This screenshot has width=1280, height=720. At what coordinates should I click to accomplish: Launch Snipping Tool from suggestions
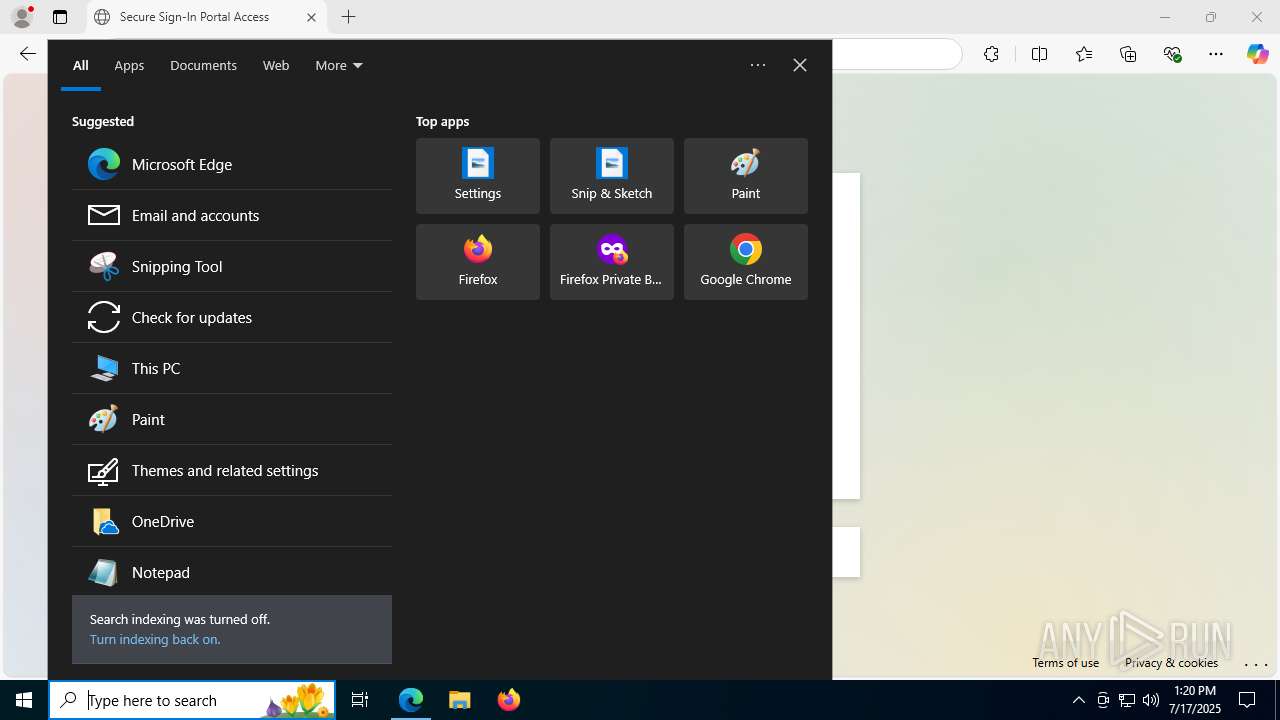tap(232, 266)
